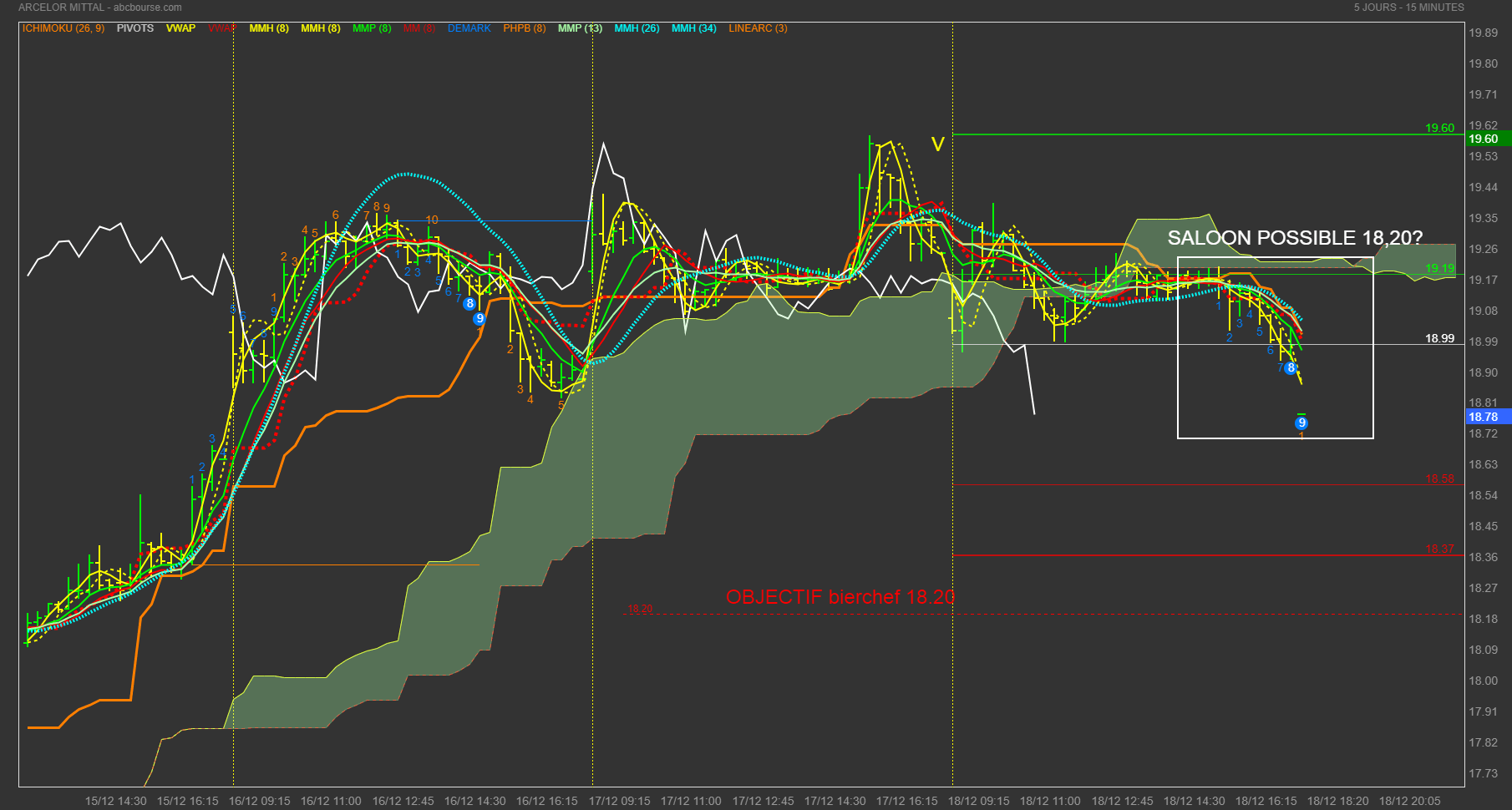This screenshot has width=1512, height=810.
Task: Click the blue circled 9 inside the white rectangle
Action: (x=1301, y=423)
